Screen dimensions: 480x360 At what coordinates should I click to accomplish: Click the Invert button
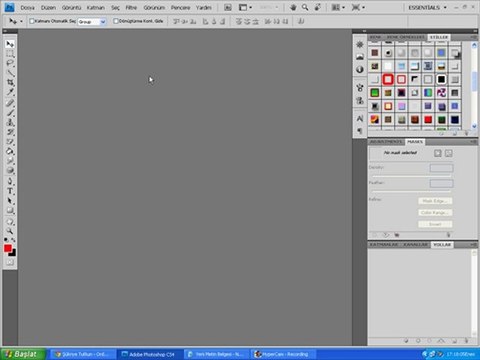(x=435, y=224)
